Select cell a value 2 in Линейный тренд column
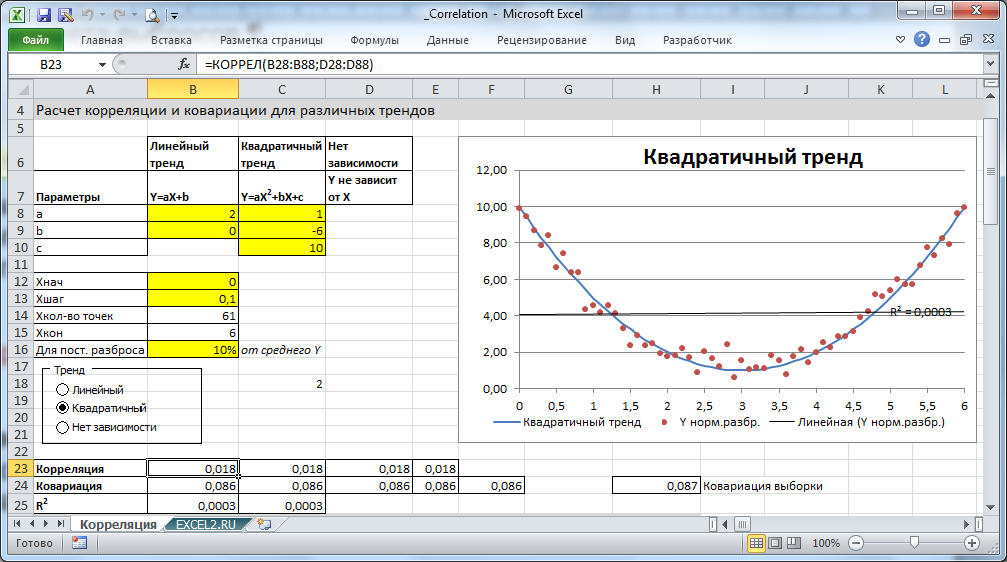Screen dimensions: 1007x562 click(x=193, y=213)
